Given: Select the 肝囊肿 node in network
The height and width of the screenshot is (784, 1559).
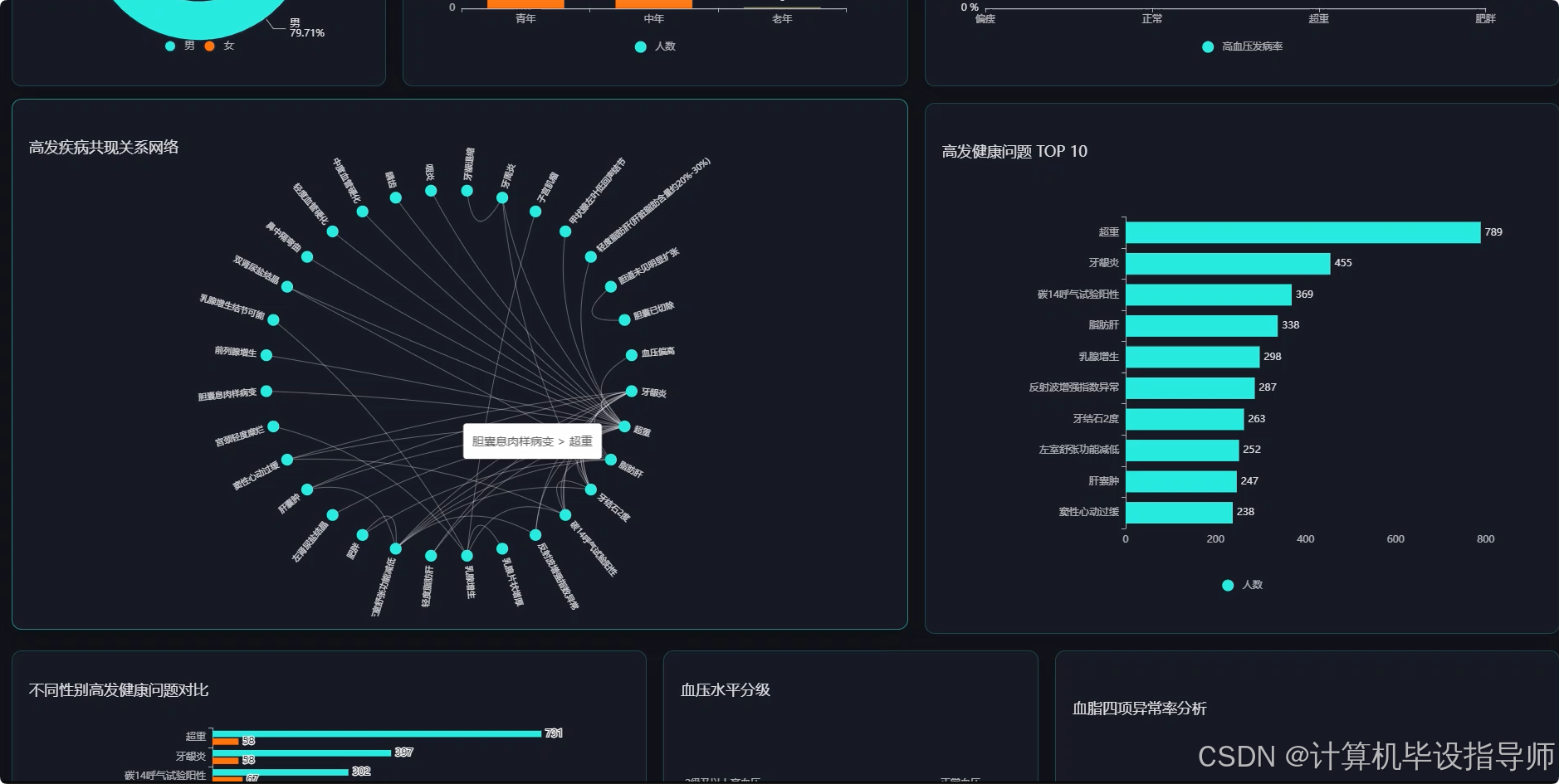Looking at the screenshot, I should tap(307, 489).
